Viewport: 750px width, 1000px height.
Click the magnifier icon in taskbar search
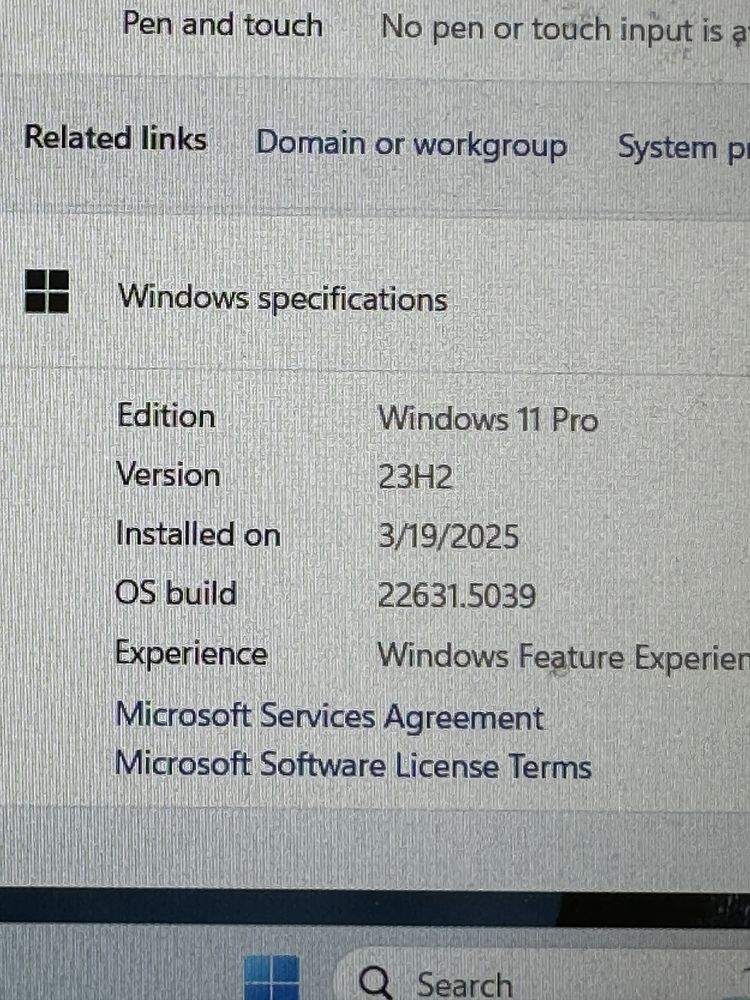coord(376,982)
